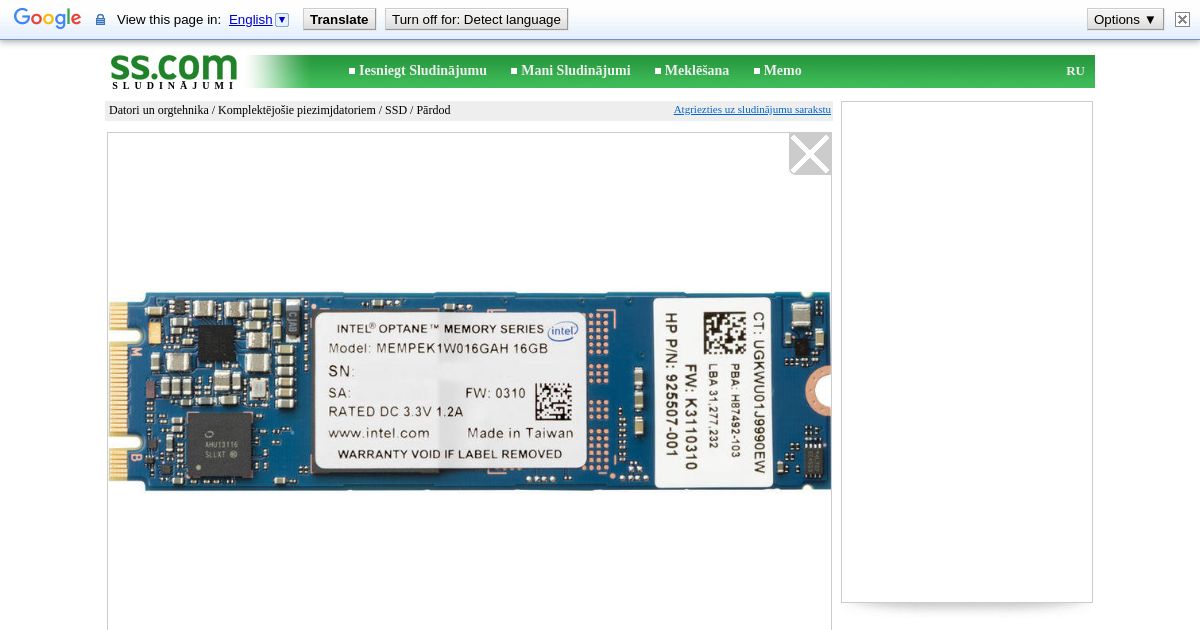This screenshot has width=1200, height=630.
Task: Click the Translate button
Action: (x=339, y=19)
